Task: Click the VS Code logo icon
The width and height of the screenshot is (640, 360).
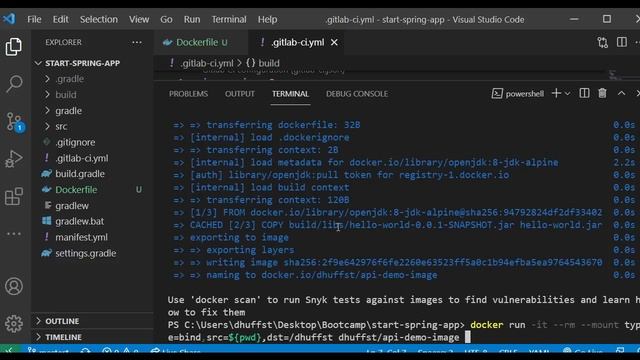Action: (x=9, y=19)
